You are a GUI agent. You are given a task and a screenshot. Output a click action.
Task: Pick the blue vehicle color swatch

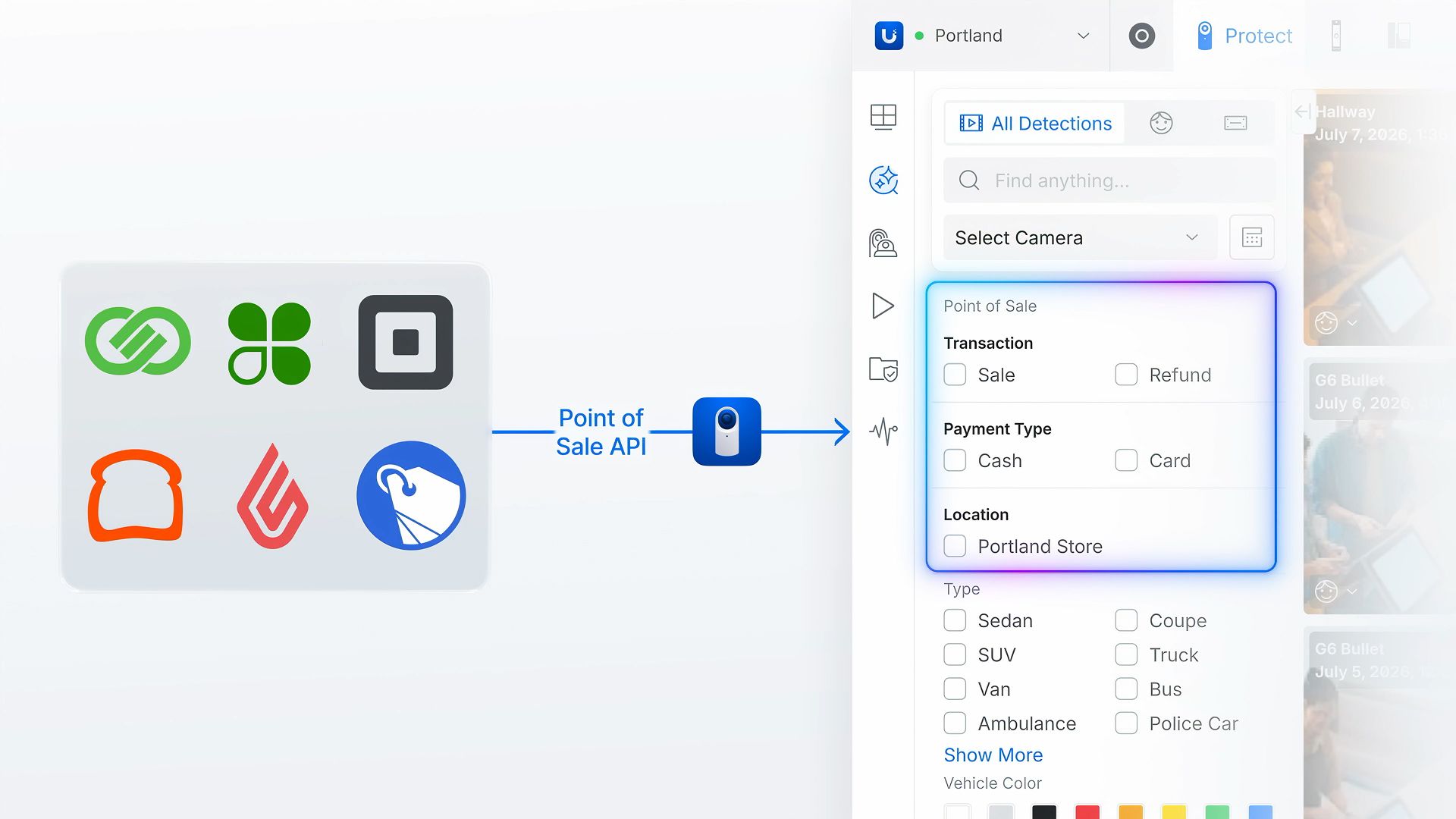[x=1260, y=812]
